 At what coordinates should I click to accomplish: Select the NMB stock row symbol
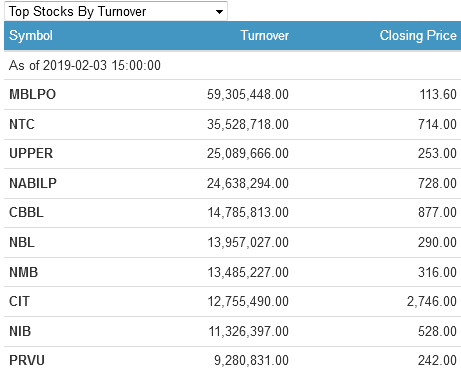coord(23,272)
